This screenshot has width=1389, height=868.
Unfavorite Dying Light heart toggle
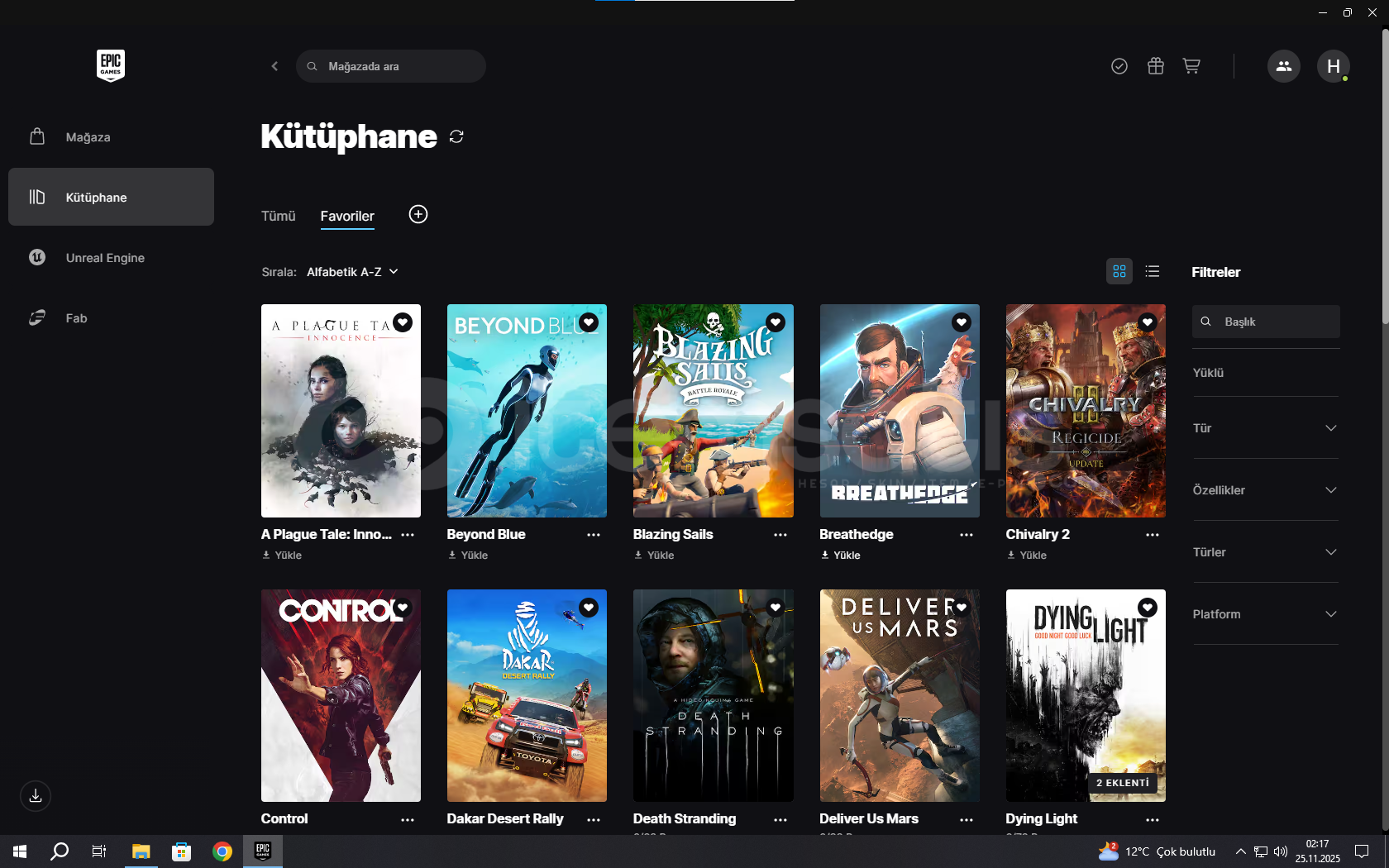pyautogui.click(x=1148, y=608)
